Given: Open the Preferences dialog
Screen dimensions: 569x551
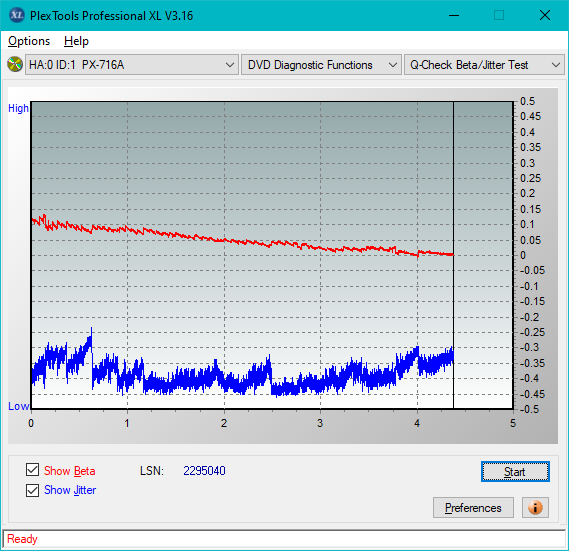Looking at the screenshot, I should coord(473,507).
